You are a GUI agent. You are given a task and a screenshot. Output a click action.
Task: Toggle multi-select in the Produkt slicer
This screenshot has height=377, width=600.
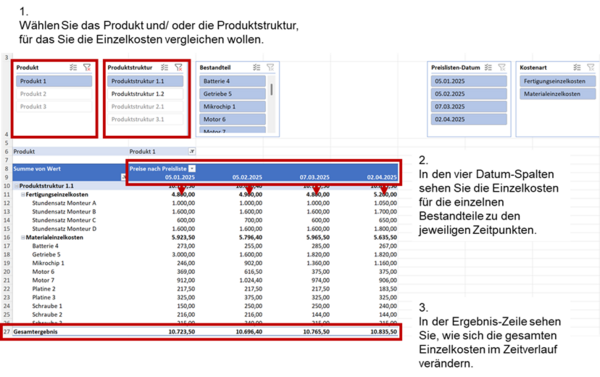[x=73, y=67]
